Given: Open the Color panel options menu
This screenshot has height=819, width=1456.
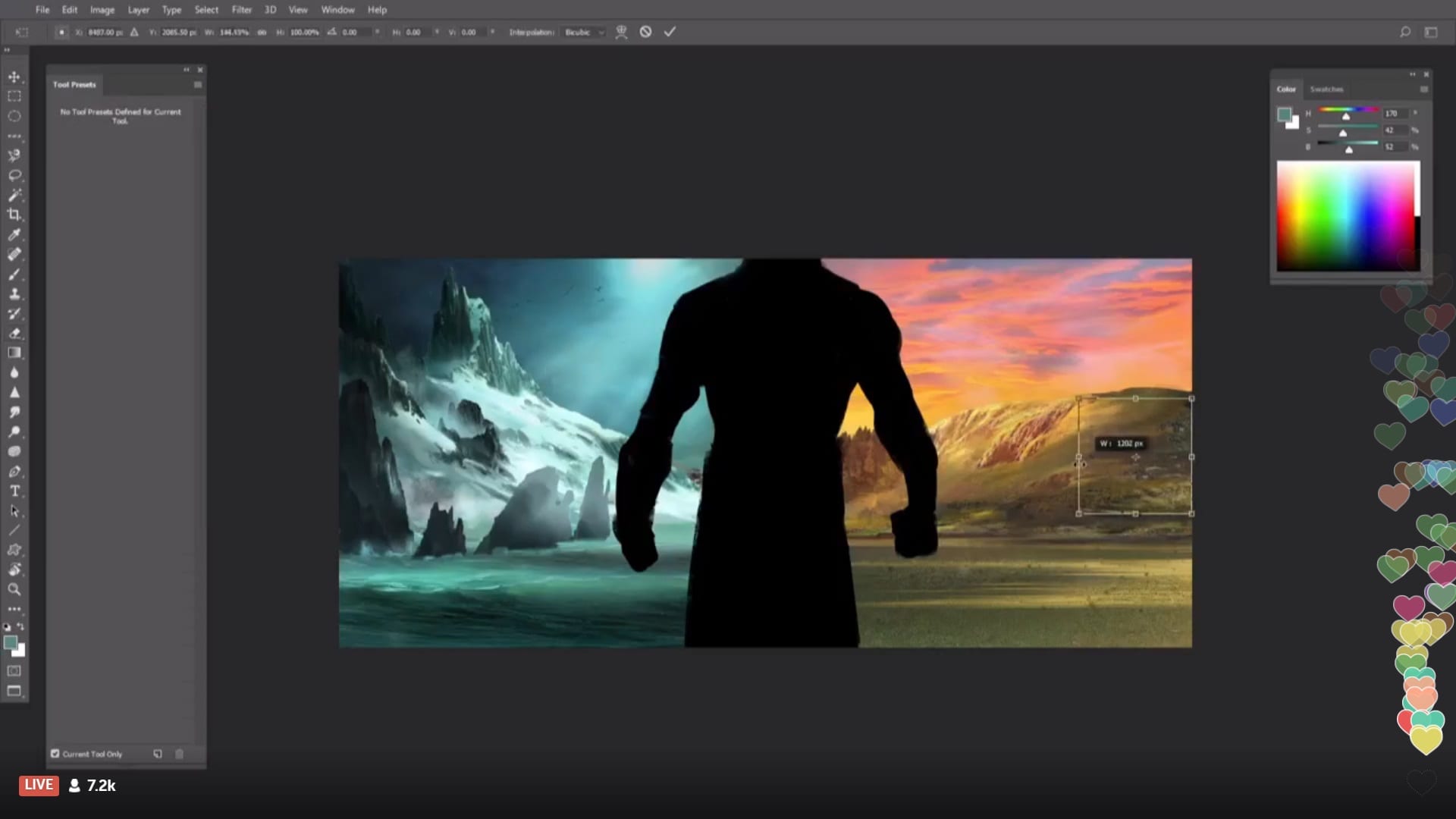Looking at the screenshot, I should [1423, 89].
